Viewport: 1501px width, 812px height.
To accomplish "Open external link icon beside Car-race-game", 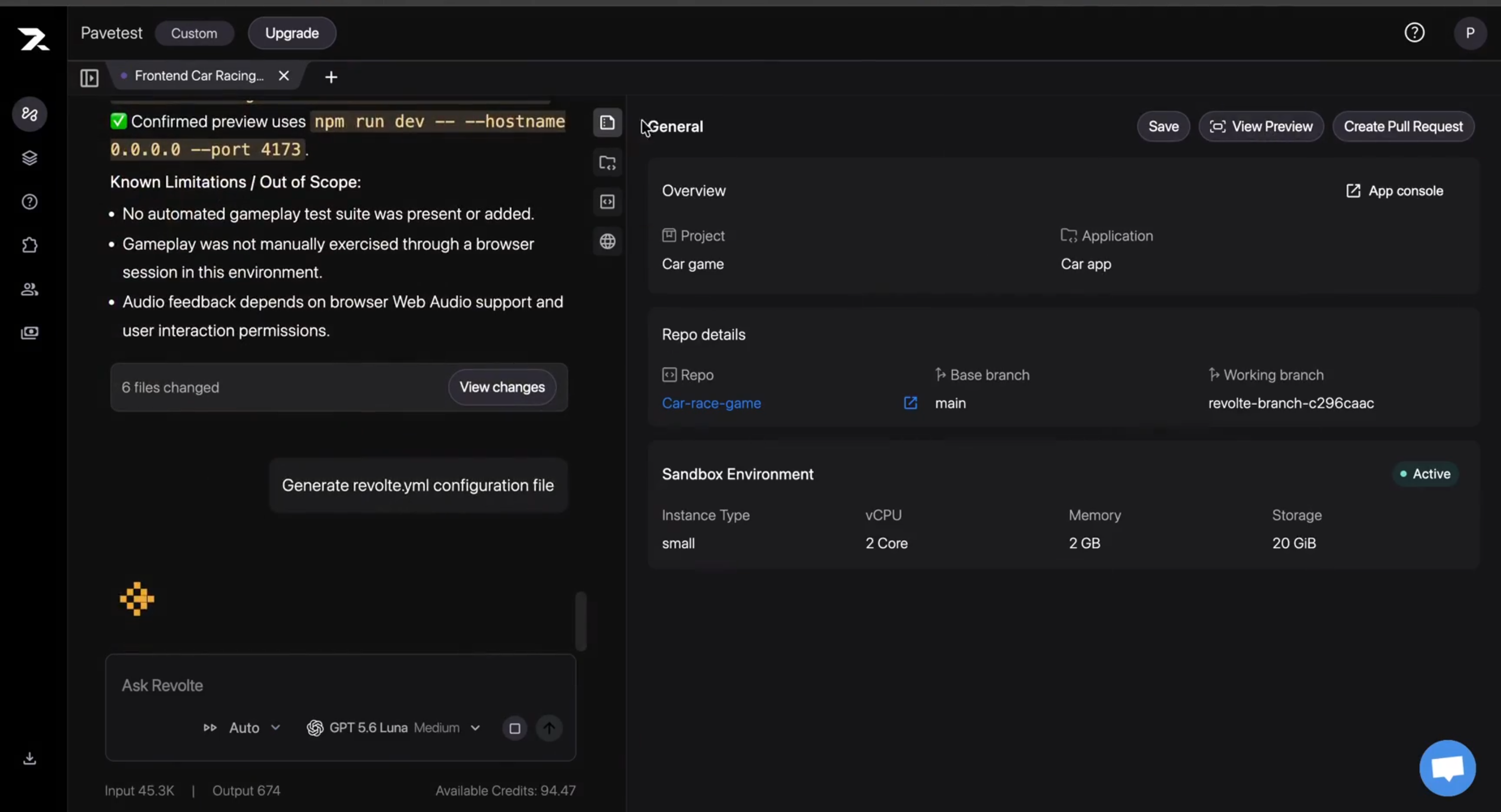I will click(x=910, y=403).
